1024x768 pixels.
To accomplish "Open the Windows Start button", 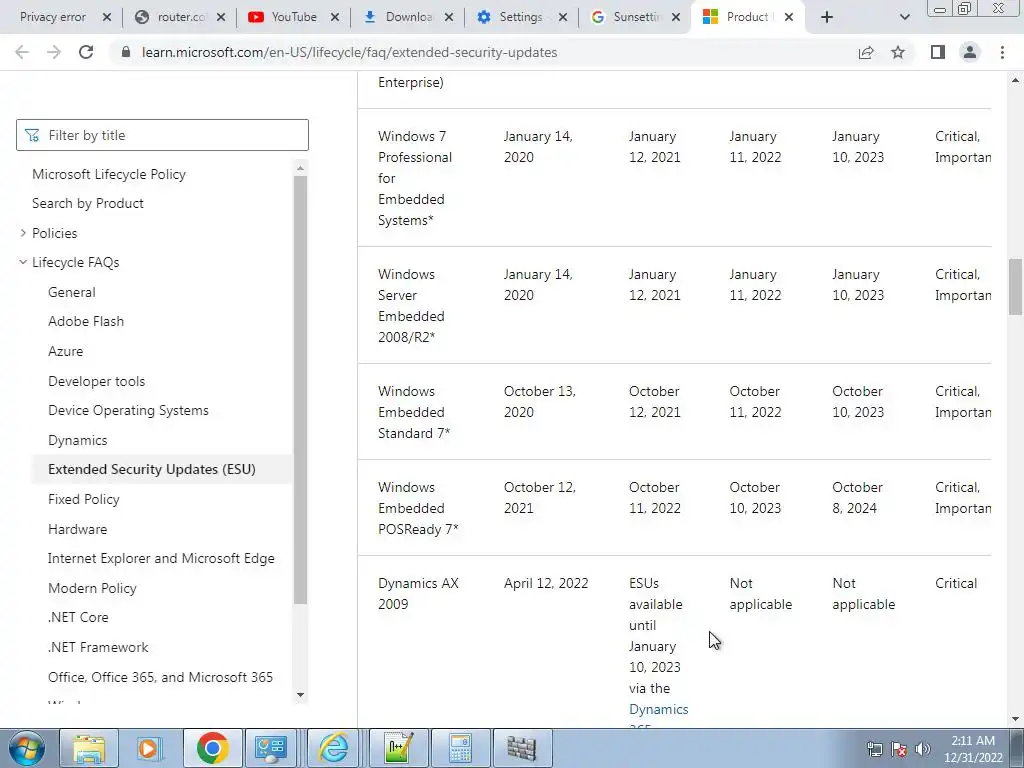I will coord(27,748).
